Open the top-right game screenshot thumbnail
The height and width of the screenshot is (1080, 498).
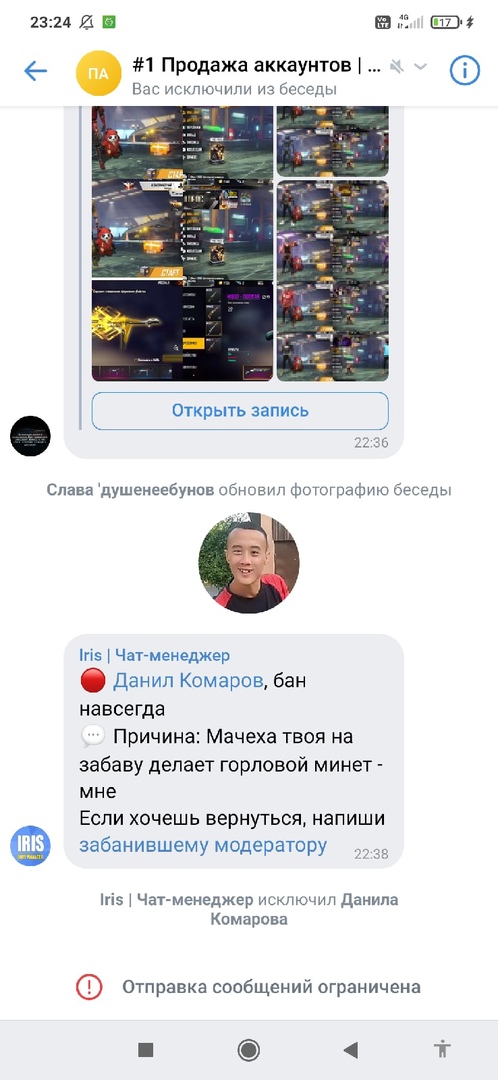(333, 141)
